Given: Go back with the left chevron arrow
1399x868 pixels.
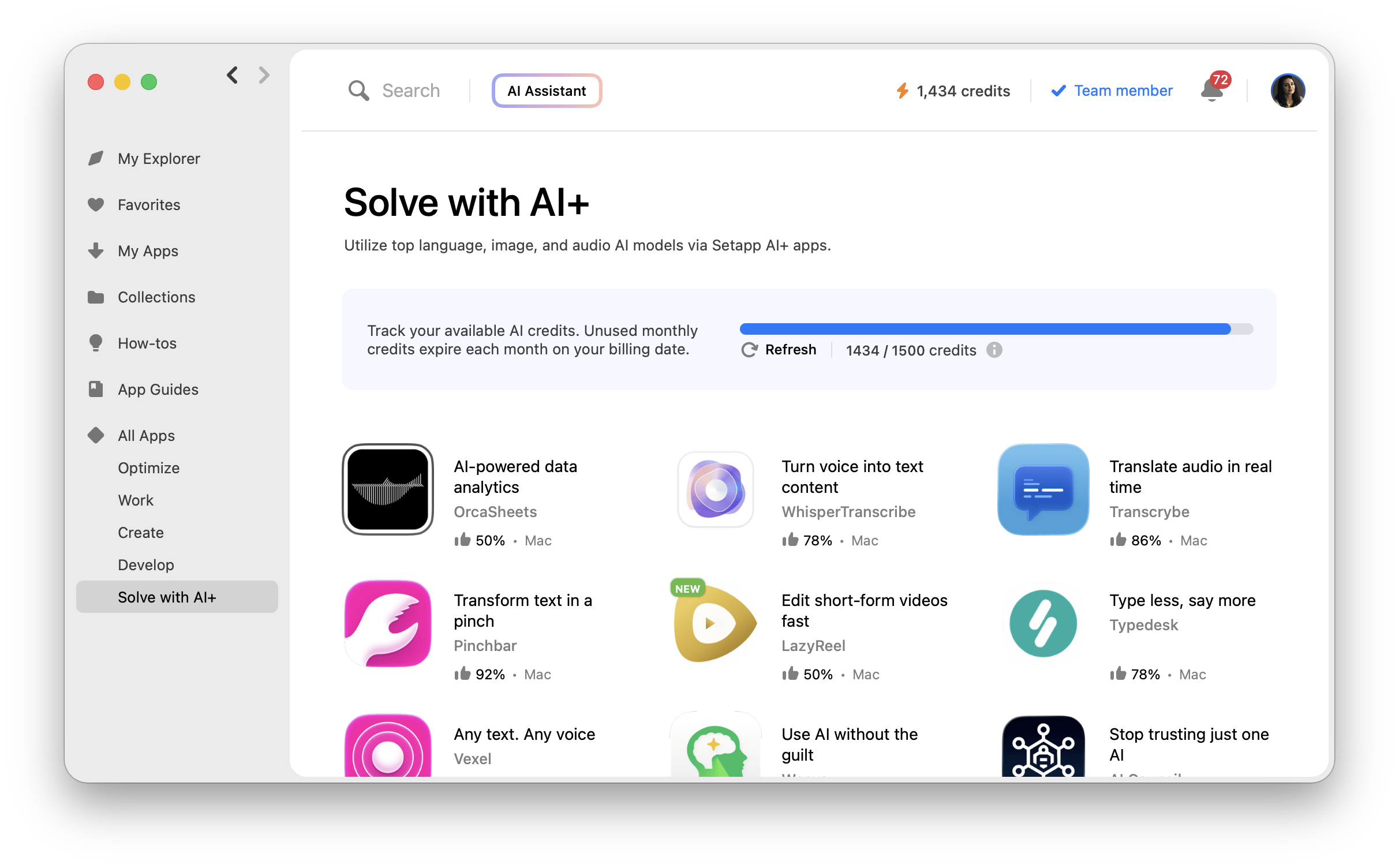Looking at the screenshot, I should pyautogui.click(x=232, y=75).
